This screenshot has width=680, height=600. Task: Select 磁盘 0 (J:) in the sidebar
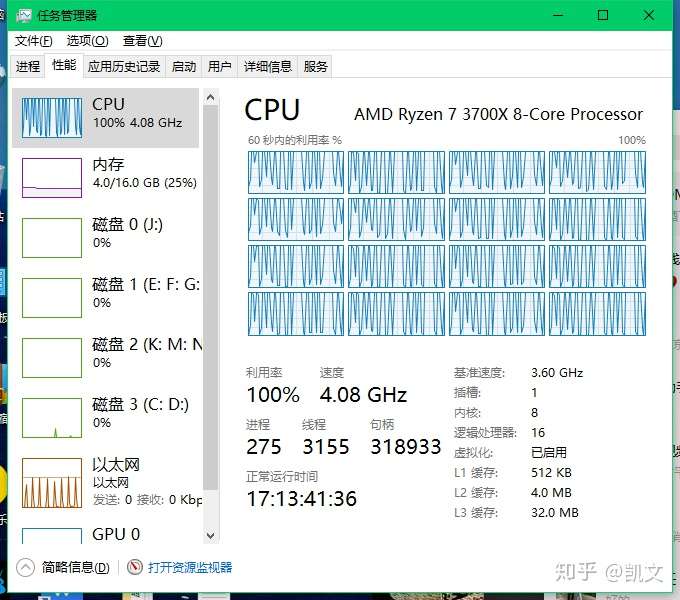106,238
